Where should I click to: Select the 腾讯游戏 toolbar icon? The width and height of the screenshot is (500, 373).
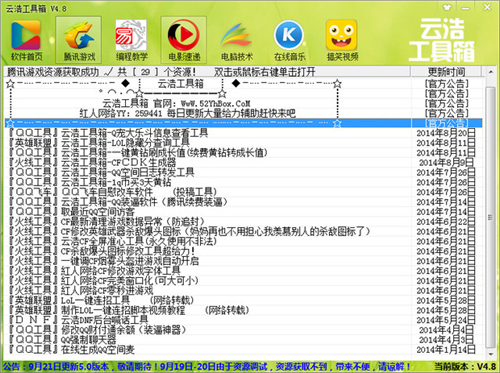point(79,40)
